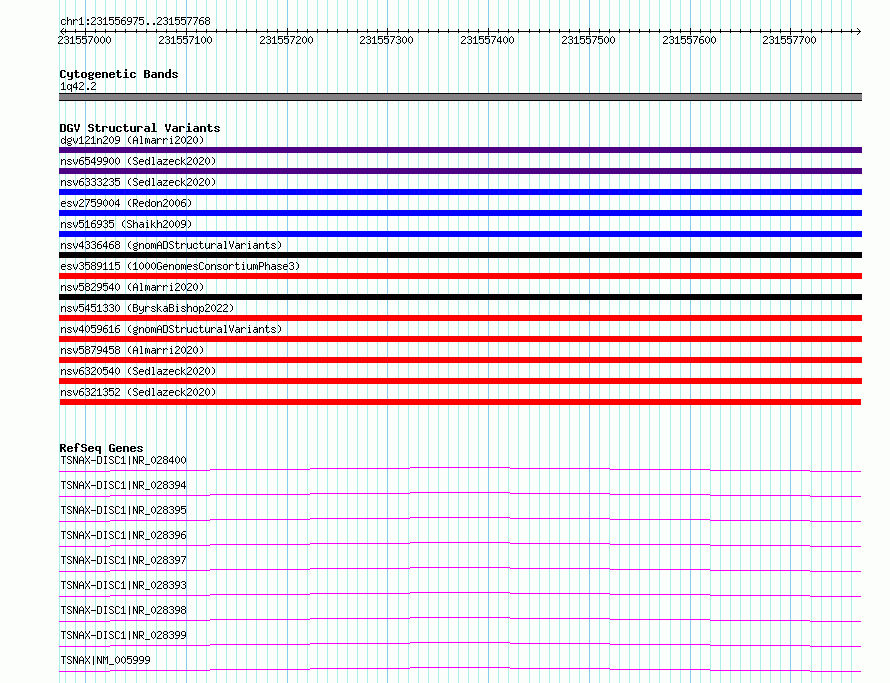Select the red bar under nsv5879458
Viewport: 890px width, 683px height.
(x=460, y=360)
